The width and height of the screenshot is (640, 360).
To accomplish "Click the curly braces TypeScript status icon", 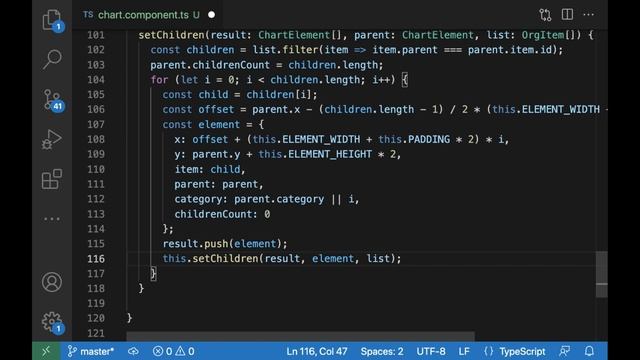I will (x=489, y=351).
